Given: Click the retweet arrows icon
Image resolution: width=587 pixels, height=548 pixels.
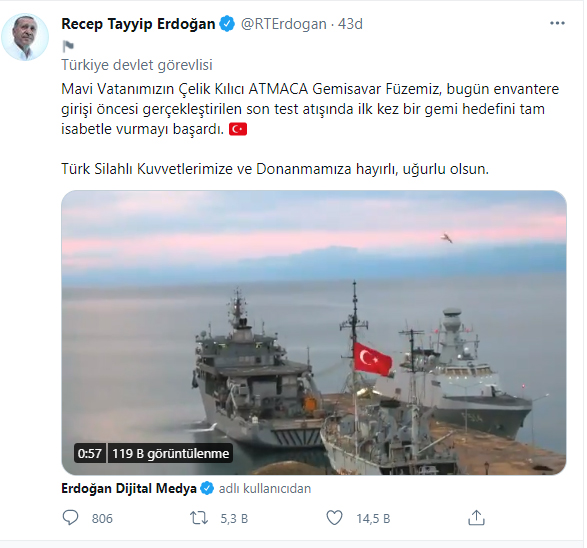Looking at the screenshot, I should coord(199,518).
